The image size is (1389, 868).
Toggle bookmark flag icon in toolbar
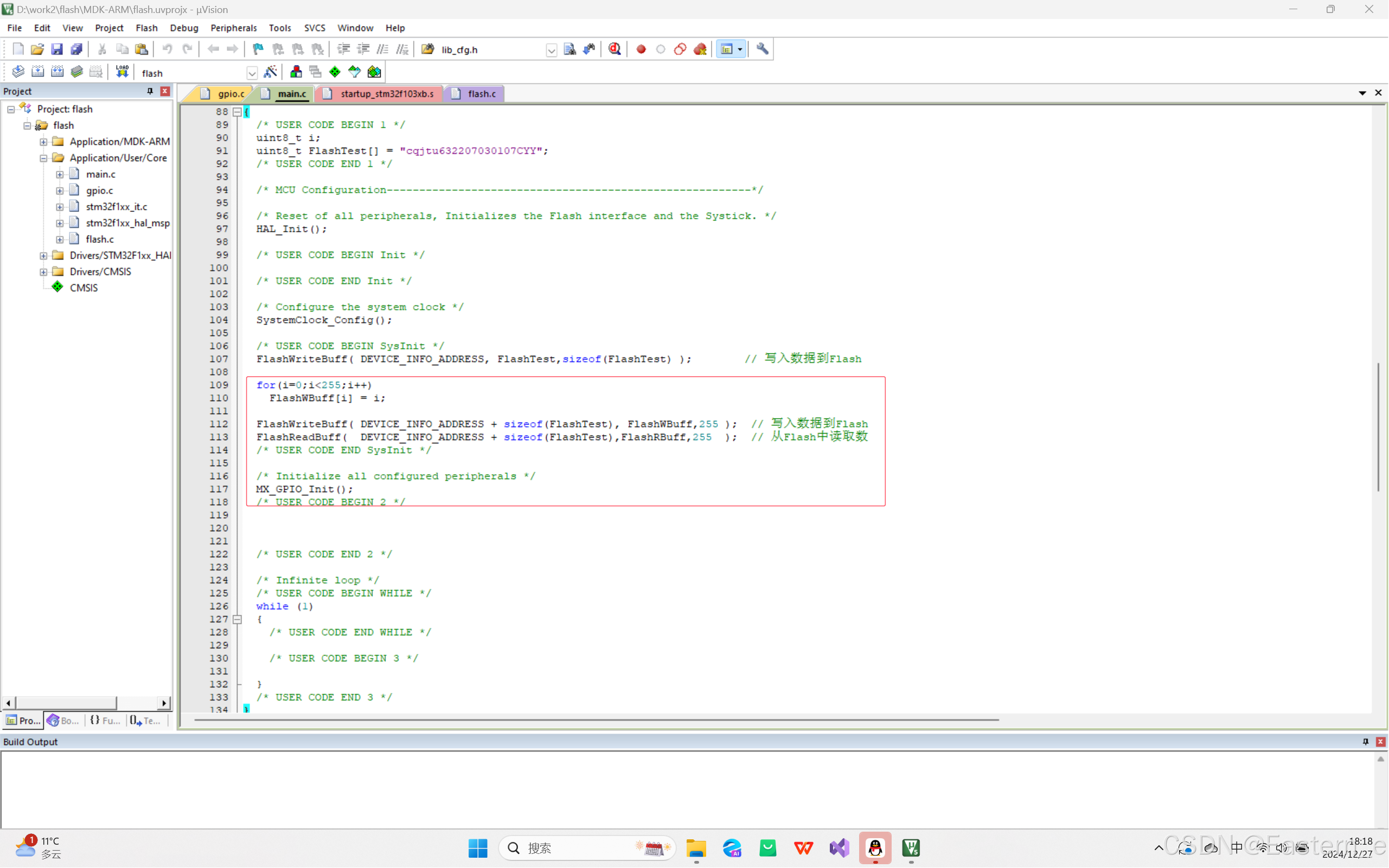click(x=258, y=49)
